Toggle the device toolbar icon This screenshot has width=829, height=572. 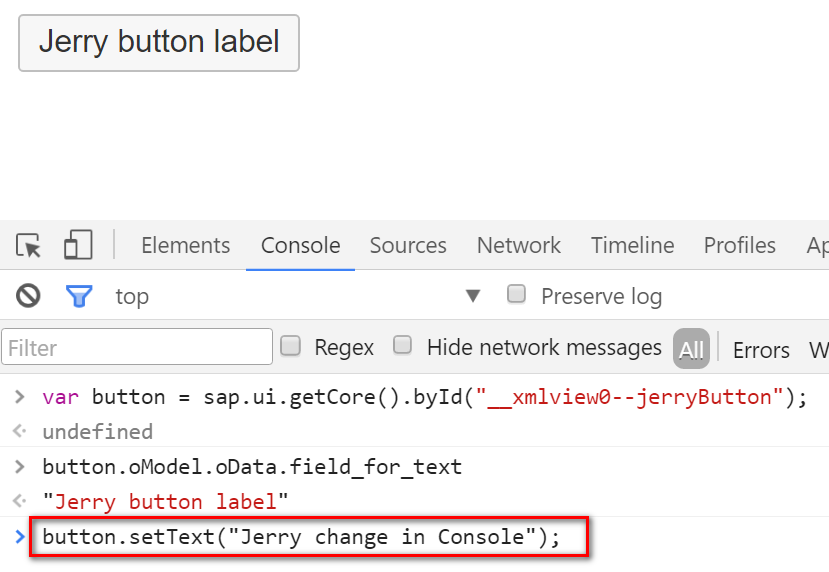click(x=77, y=246)
